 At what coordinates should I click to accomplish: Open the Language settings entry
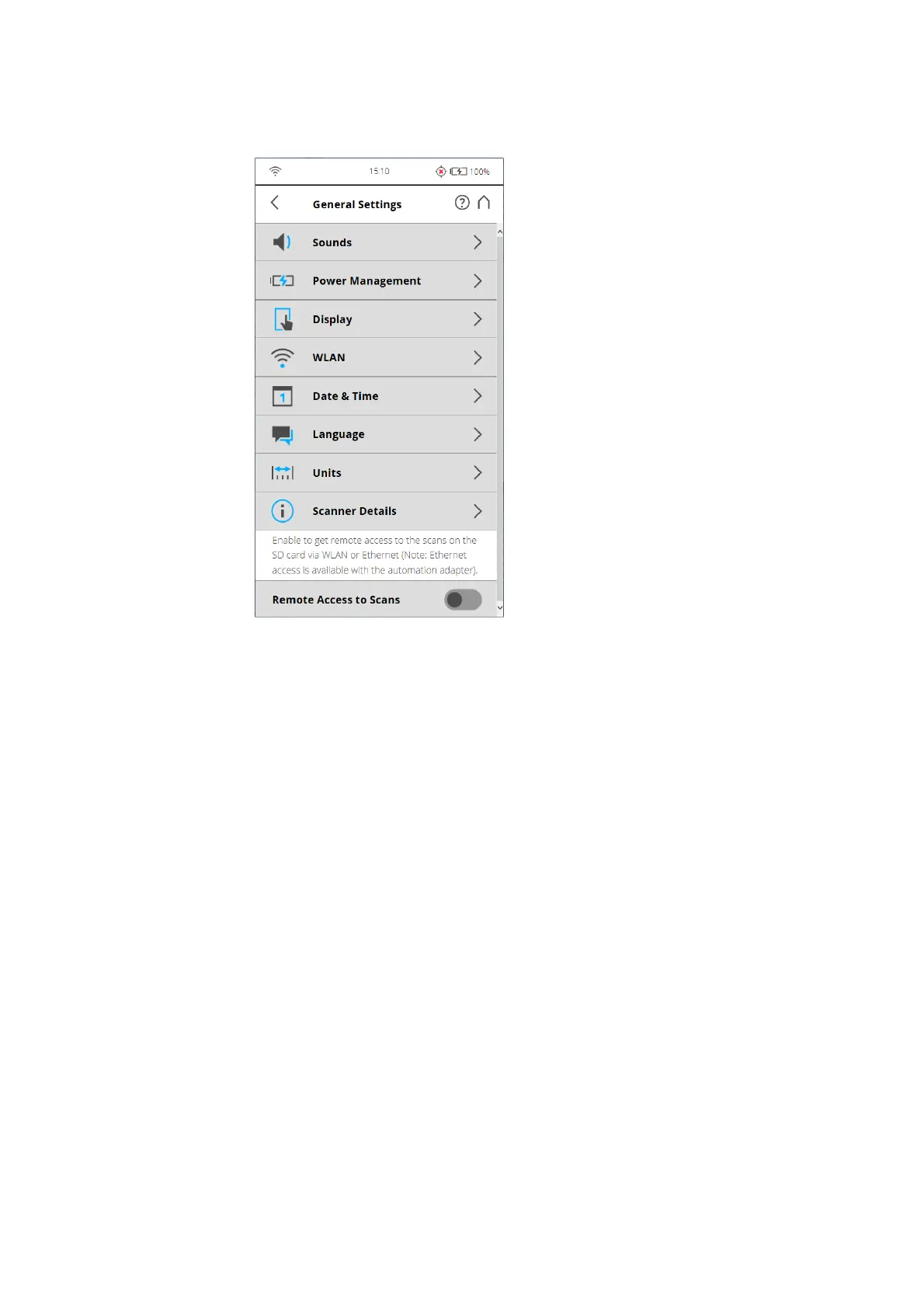click(376, 434)
